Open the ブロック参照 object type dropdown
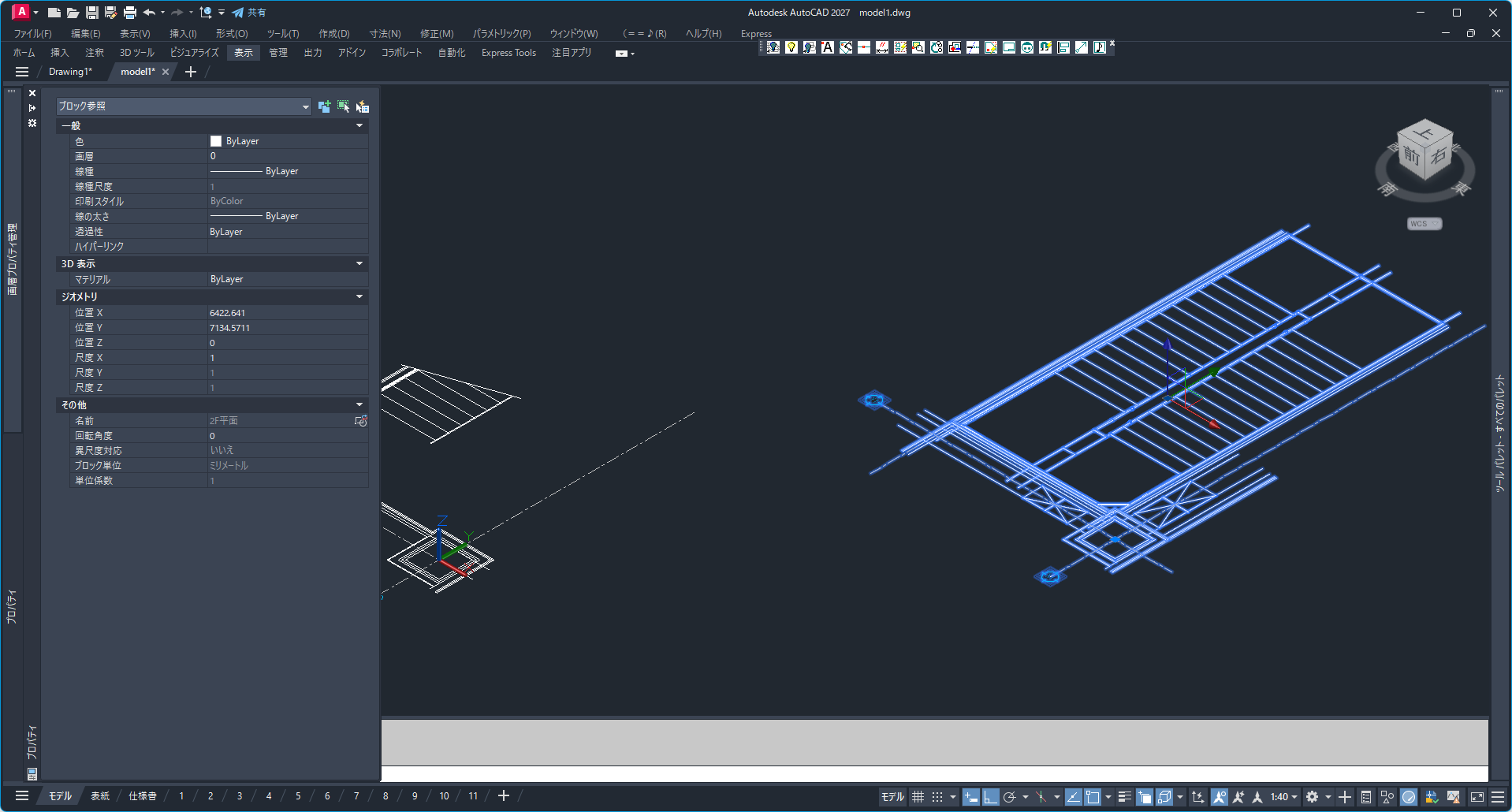 tap(305, 106)
